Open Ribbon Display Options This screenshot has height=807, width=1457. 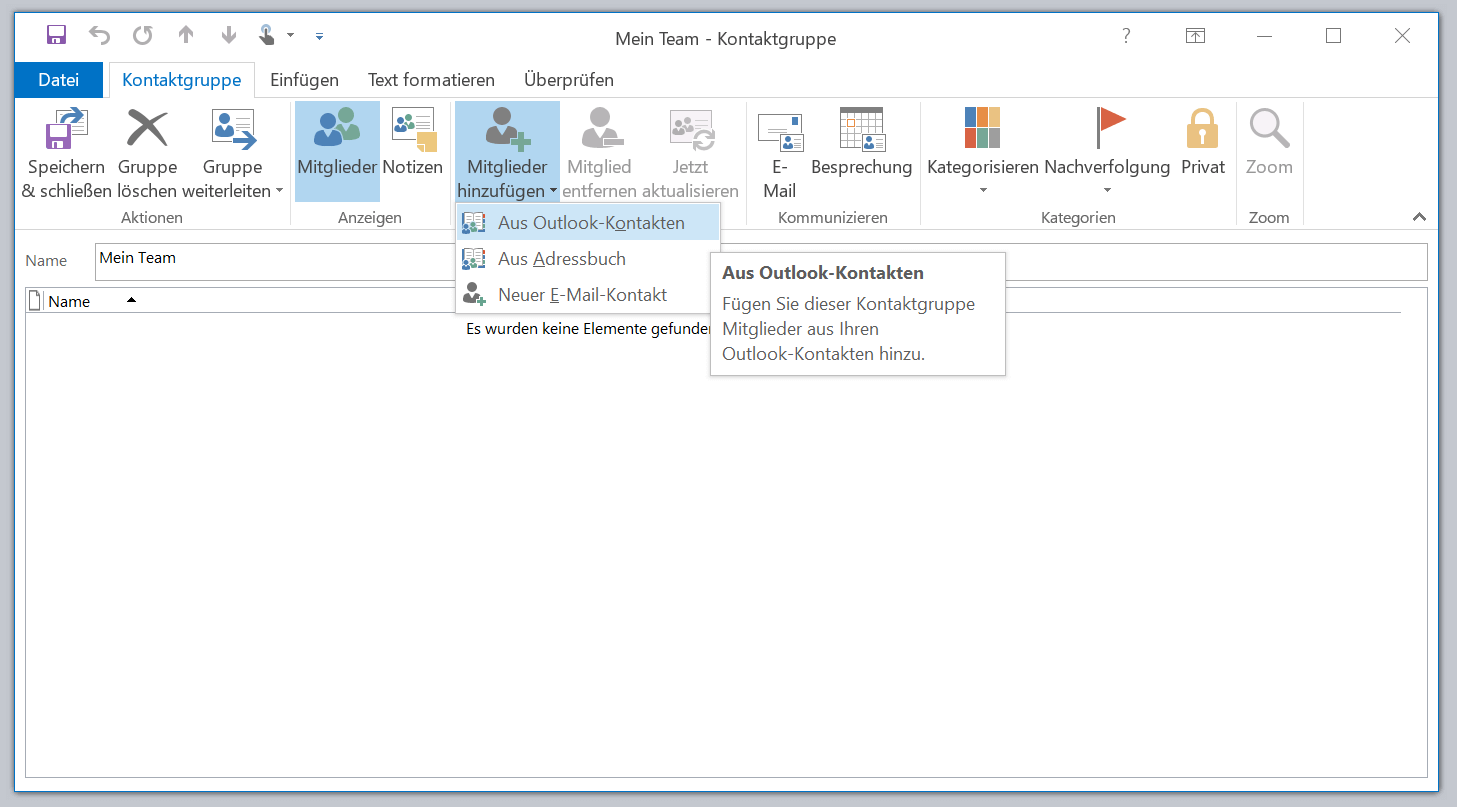coord(1195,36)
